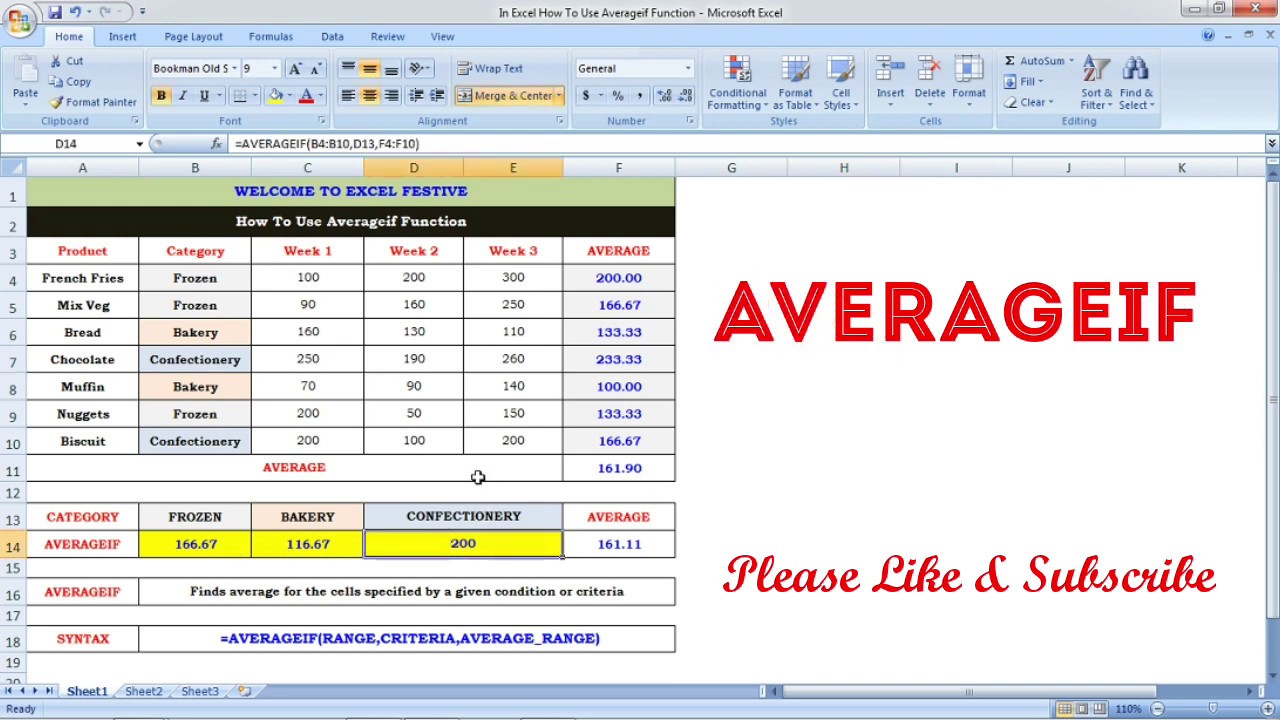Apply red font color

306,96
